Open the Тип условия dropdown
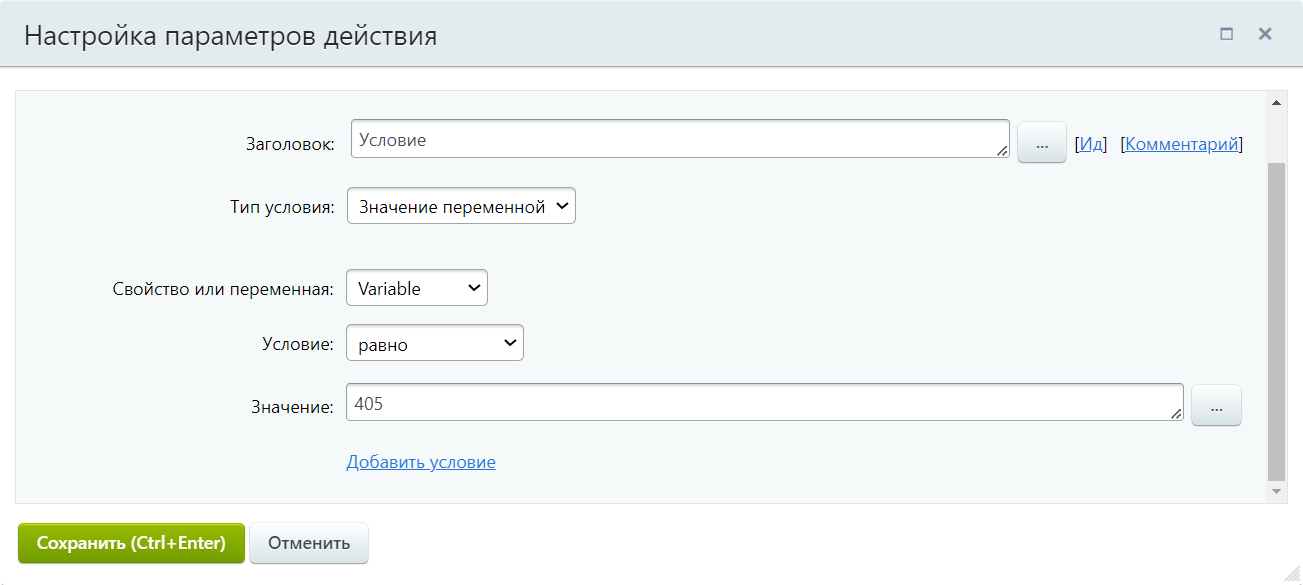This screenshot has height=585, width=1303. (461, 207)
